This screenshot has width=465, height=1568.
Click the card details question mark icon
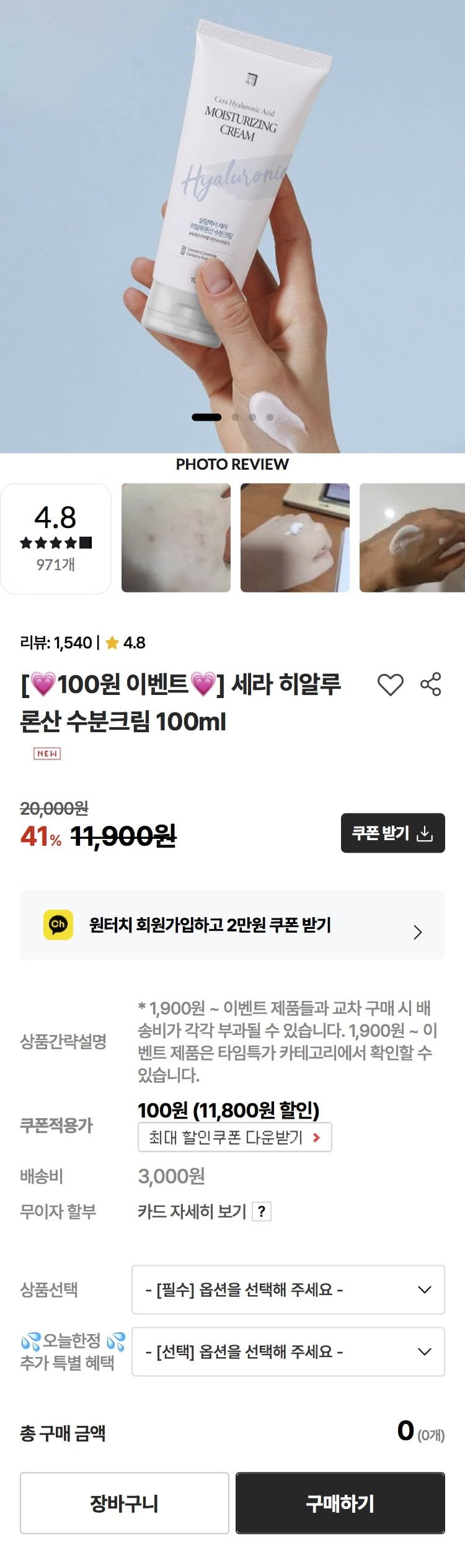pos(262,1211)
